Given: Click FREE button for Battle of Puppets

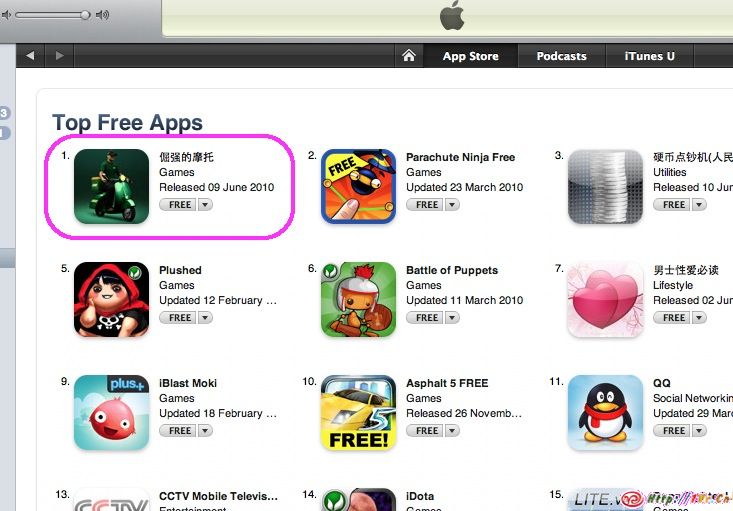Looking at the screenshot, I should tap(425, 317).
